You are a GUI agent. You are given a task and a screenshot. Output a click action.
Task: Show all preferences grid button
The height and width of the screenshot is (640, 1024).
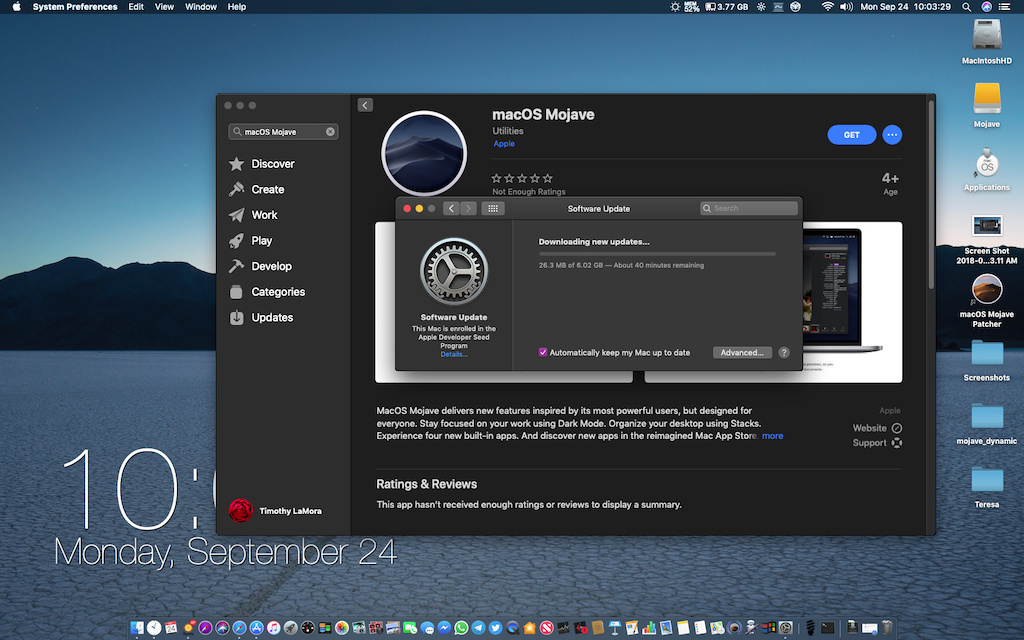point(493,208)
